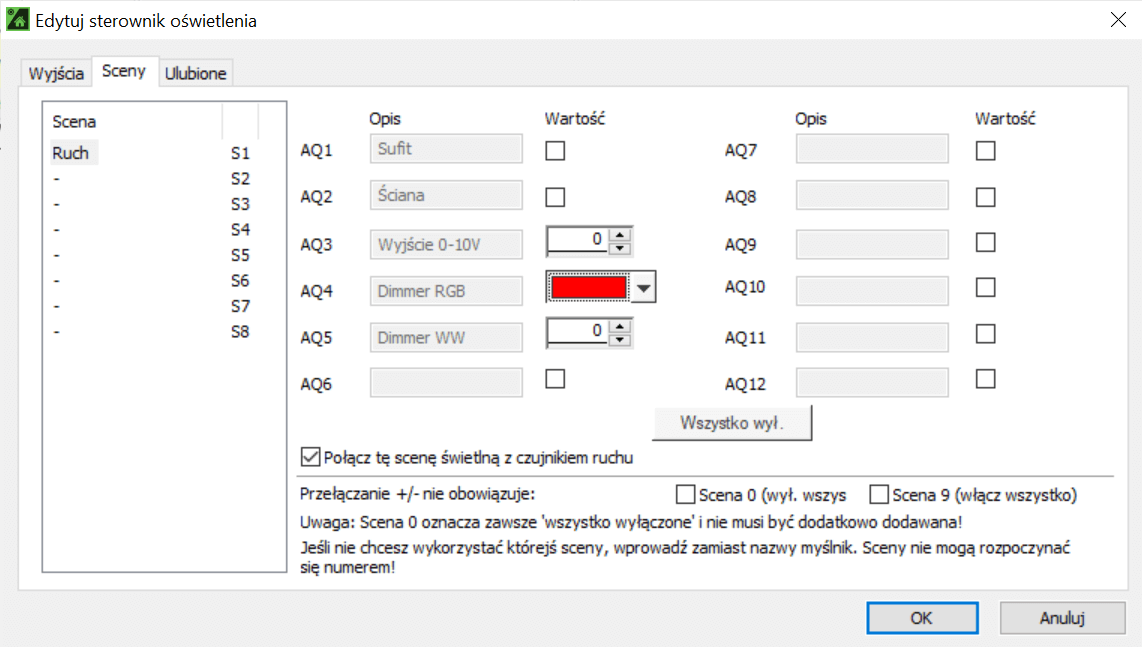Switch to the Wyjścia tab

(x=56, y=74)
